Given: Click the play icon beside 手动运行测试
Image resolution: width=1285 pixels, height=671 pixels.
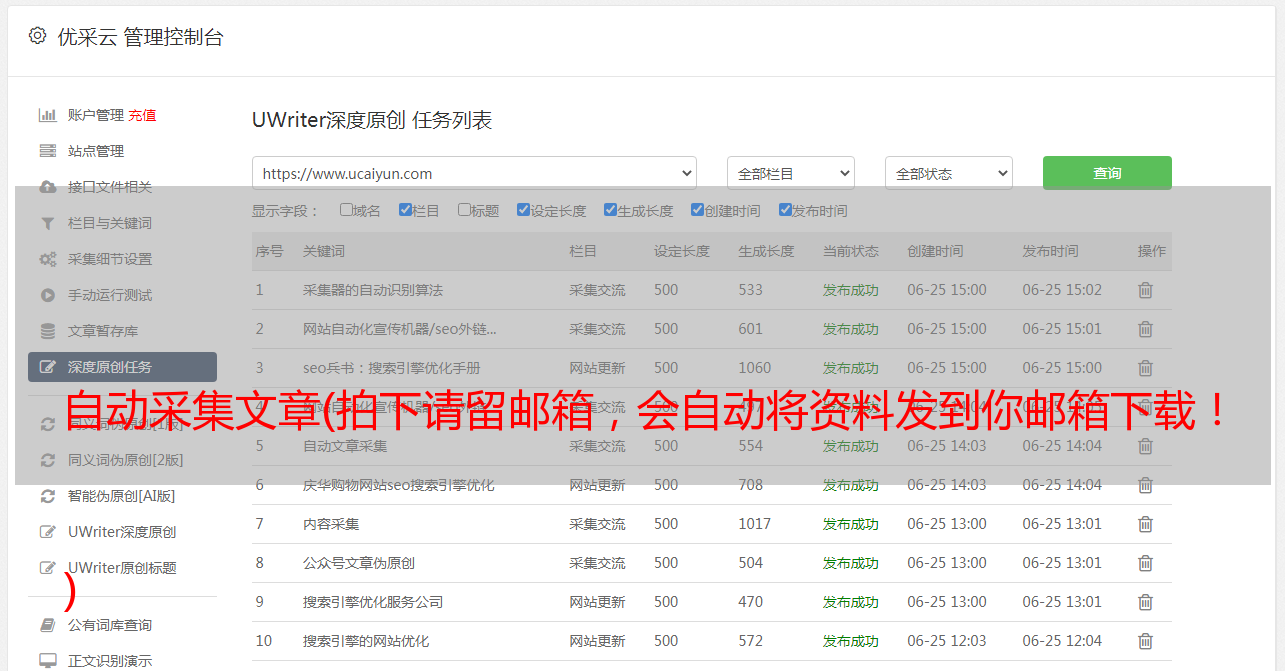Looking at the screenshot, I should [47, 295].
